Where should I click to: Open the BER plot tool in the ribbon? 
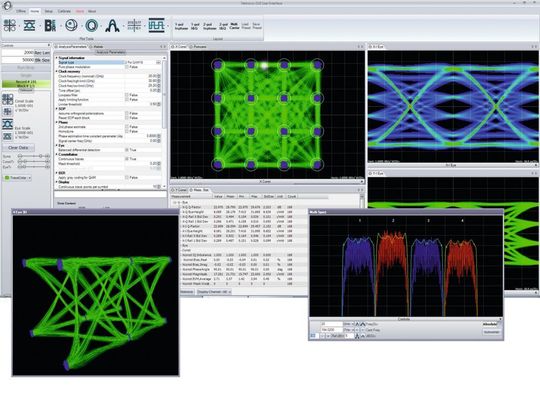click(x=50, y=25)
